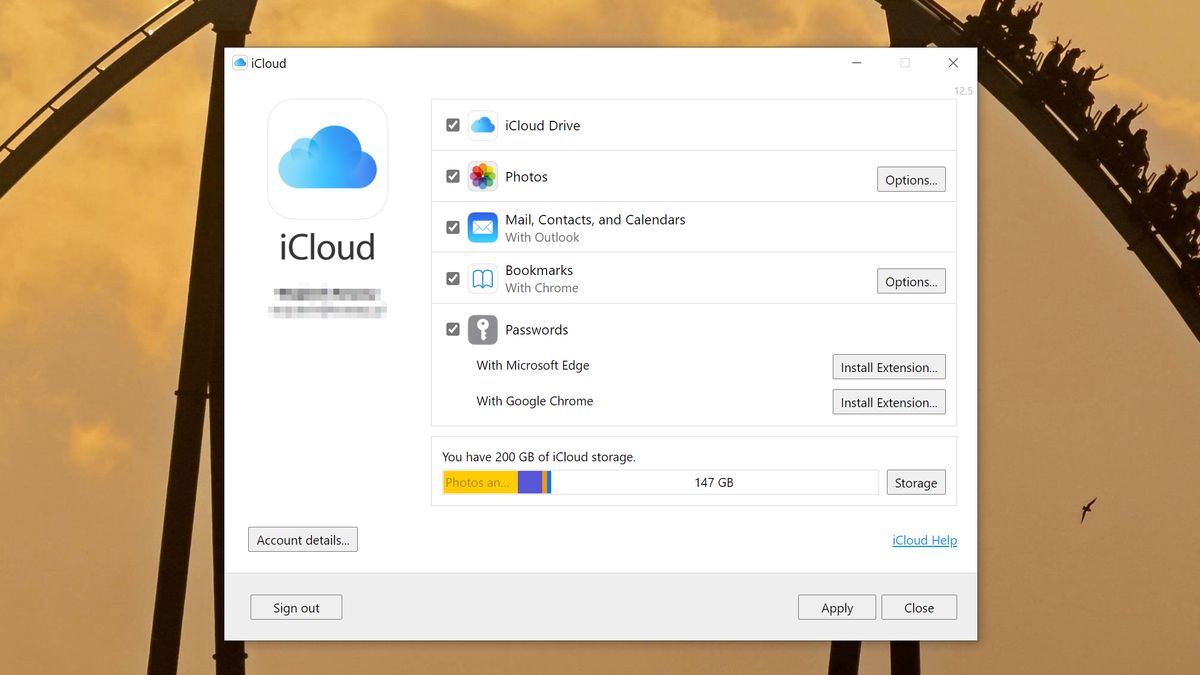Open iCloud Help
Image resolution: width=1200 pixels, height=675 pixels.
click(x=924, y=540)
